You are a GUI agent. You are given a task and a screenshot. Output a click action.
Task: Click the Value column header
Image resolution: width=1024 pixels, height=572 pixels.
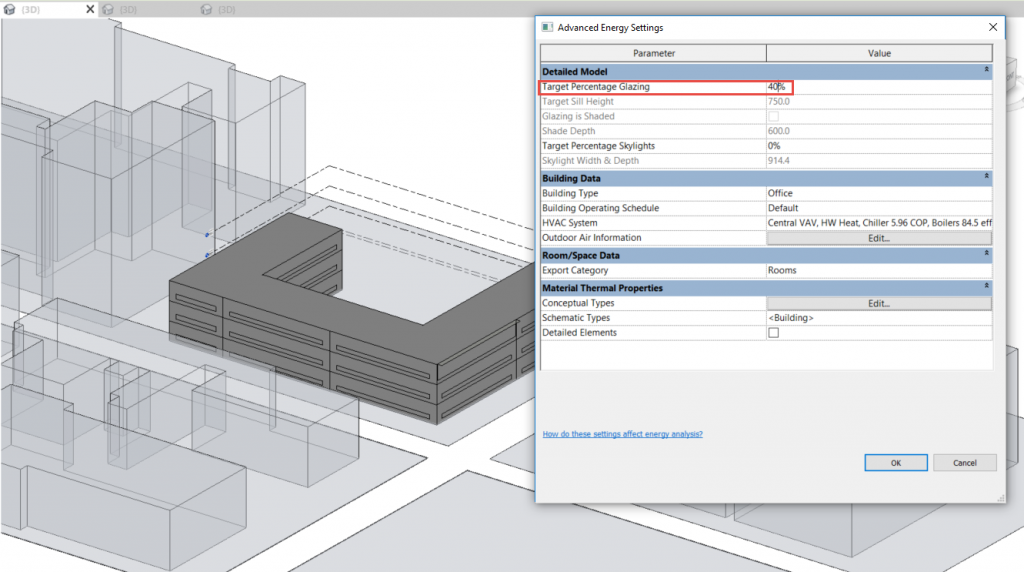[879, 54]
